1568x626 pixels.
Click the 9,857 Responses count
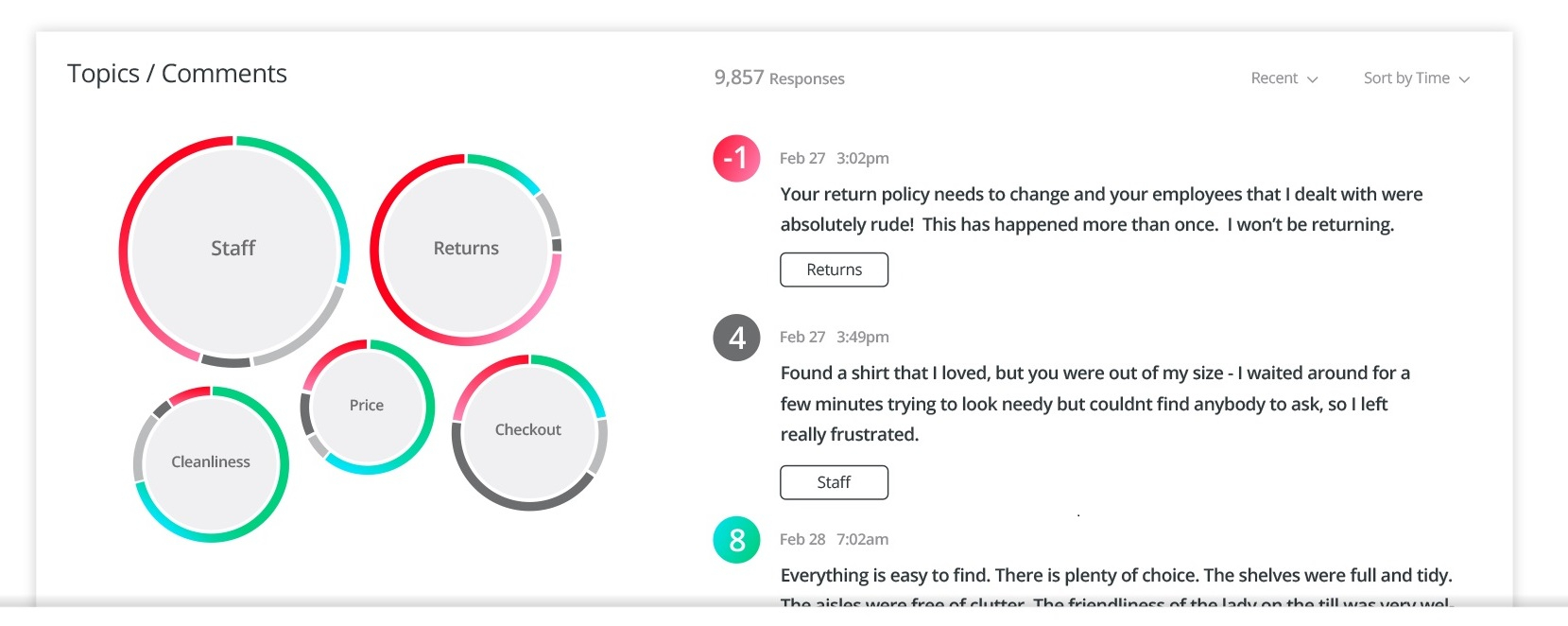click(779, 78)
